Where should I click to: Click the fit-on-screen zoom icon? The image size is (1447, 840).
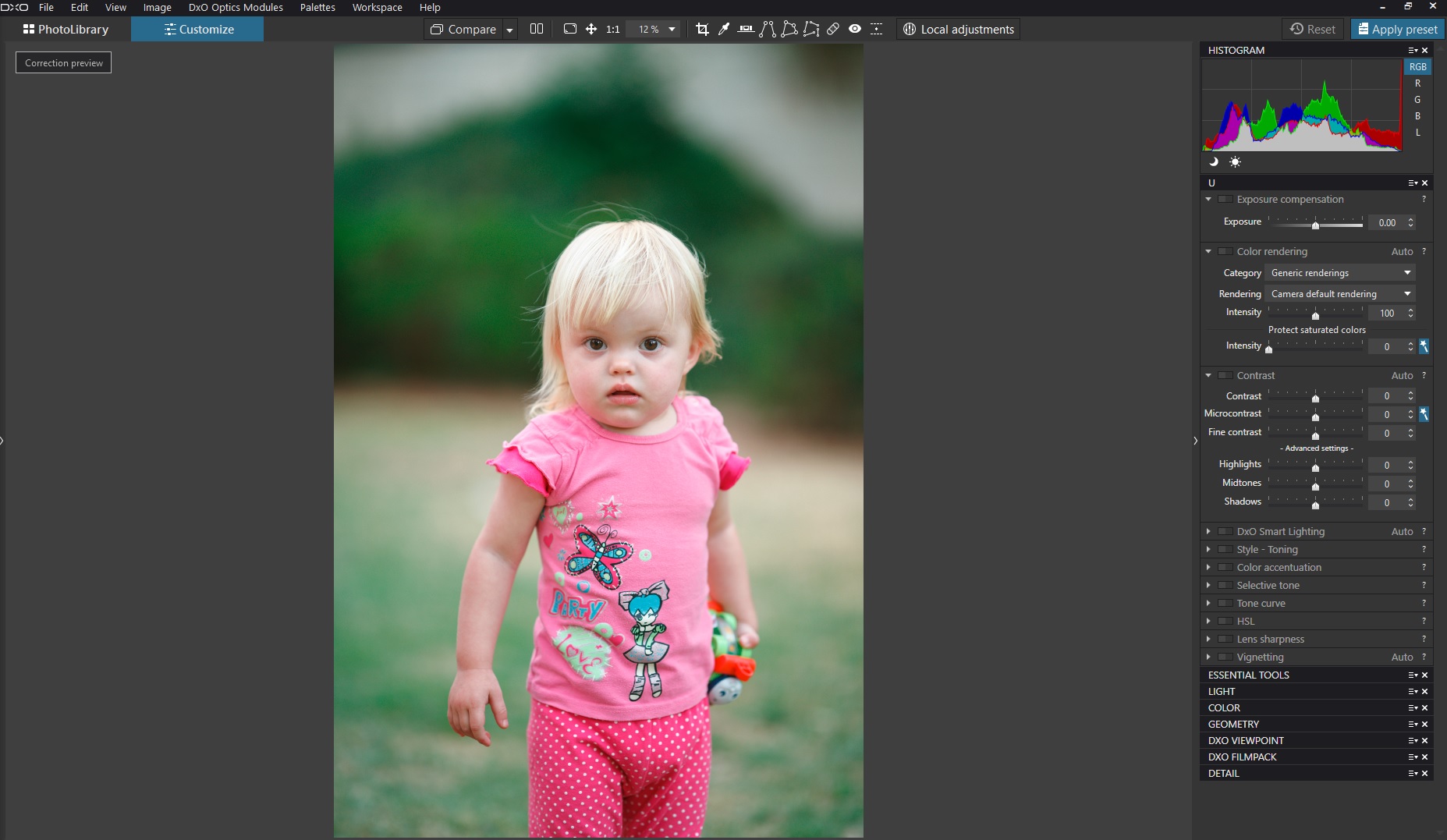click(570, 29)
